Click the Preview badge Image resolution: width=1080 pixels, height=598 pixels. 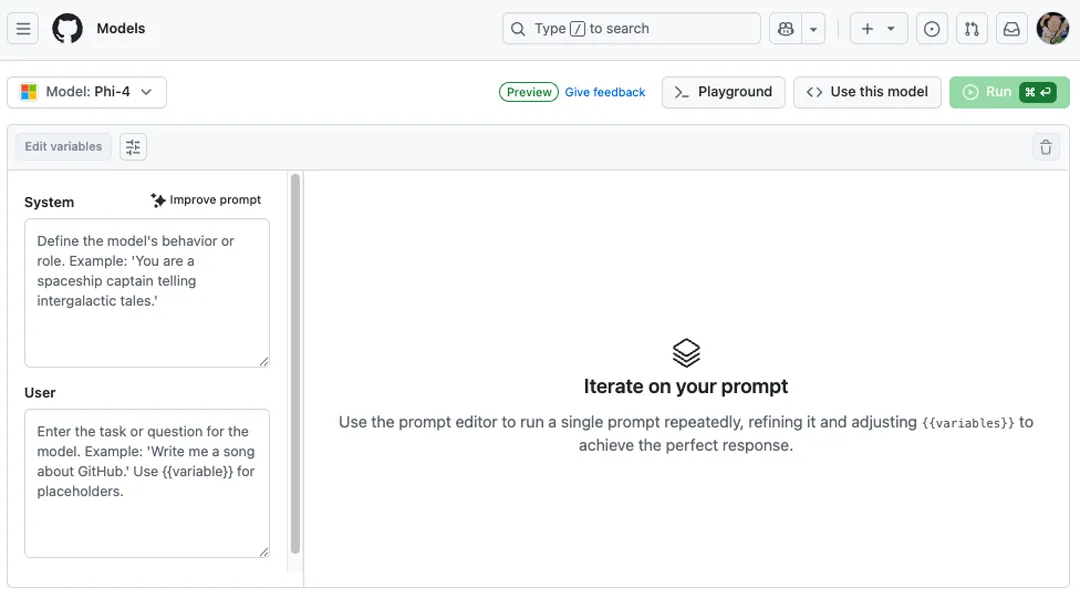click(x=527, y=91)
